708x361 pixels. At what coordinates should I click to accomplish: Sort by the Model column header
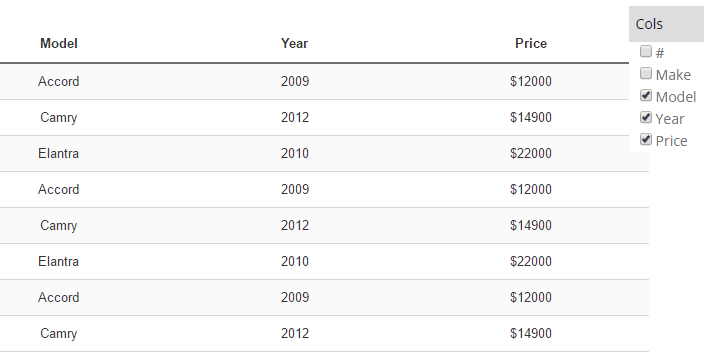pyautogui.click(x=59, y=43)
